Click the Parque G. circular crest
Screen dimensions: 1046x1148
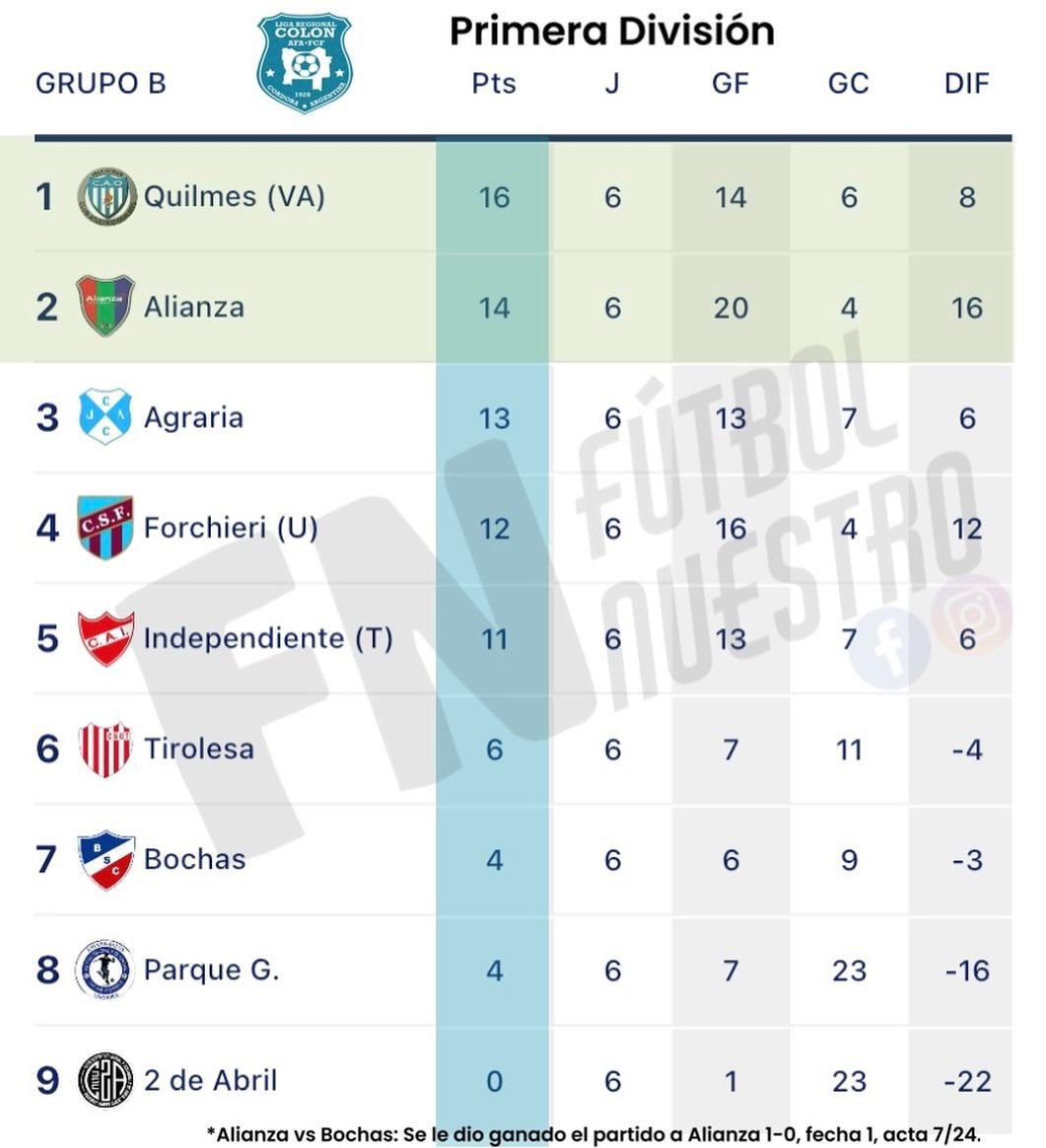(x=105, y=969)
